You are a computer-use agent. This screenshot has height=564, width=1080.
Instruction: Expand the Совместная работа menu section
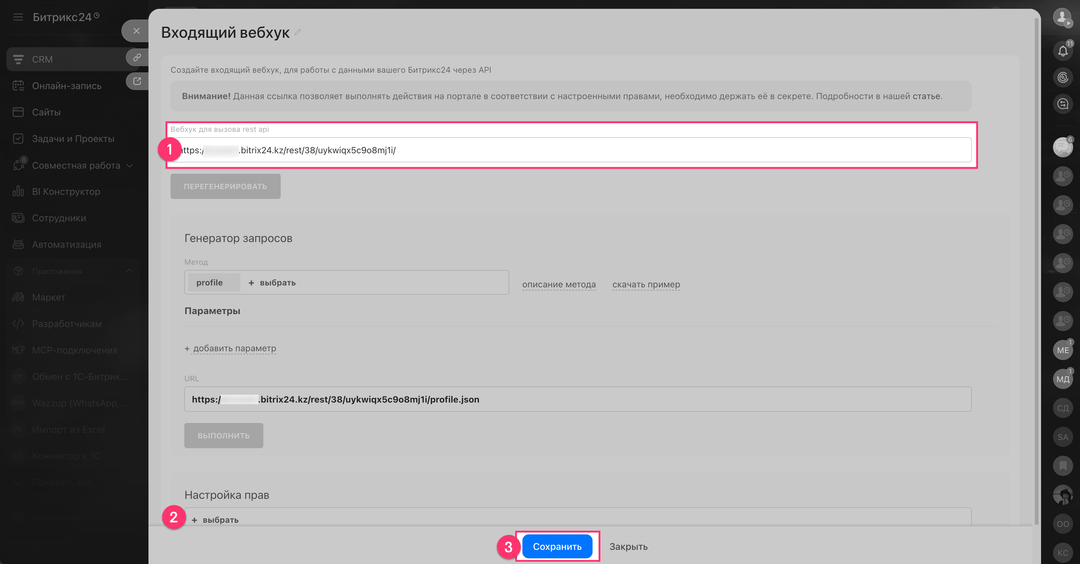coord(129,165)
